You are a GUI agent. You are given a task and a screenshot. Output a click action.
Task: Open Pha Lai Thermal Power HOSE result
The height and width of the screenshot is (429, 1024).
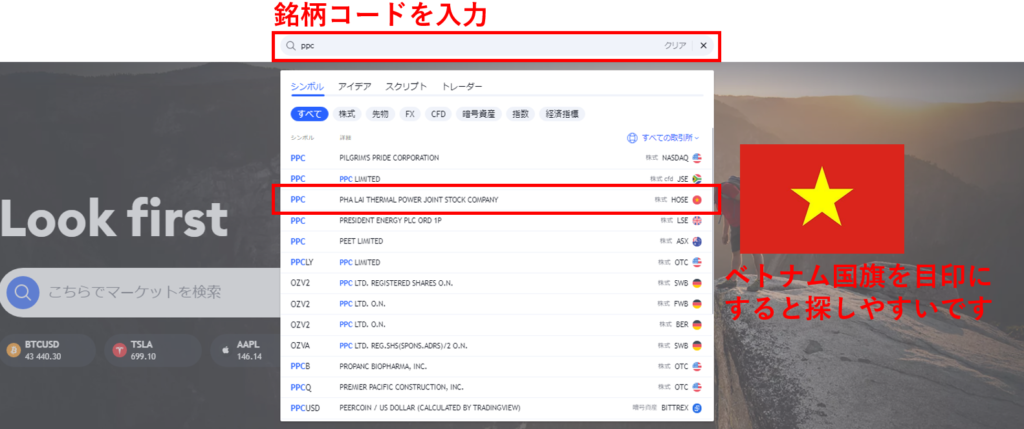tap(496, 200)
